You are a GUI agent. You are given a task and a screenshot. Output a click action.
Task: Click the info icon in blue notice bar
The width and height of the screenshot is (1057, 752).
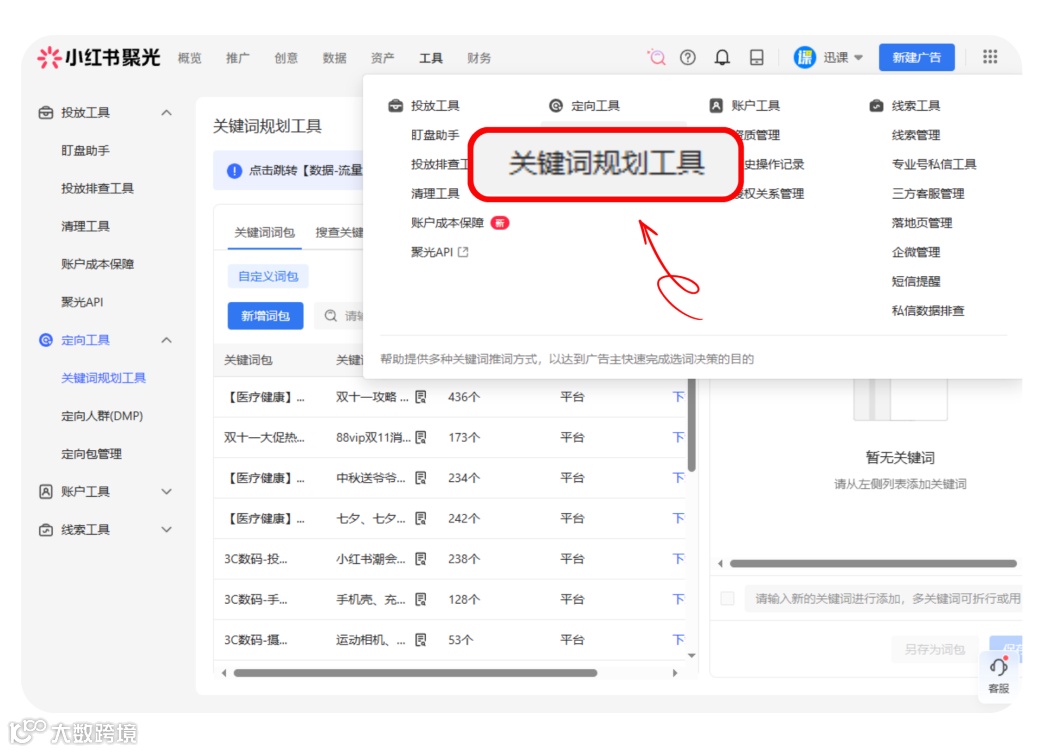point(234,170)
